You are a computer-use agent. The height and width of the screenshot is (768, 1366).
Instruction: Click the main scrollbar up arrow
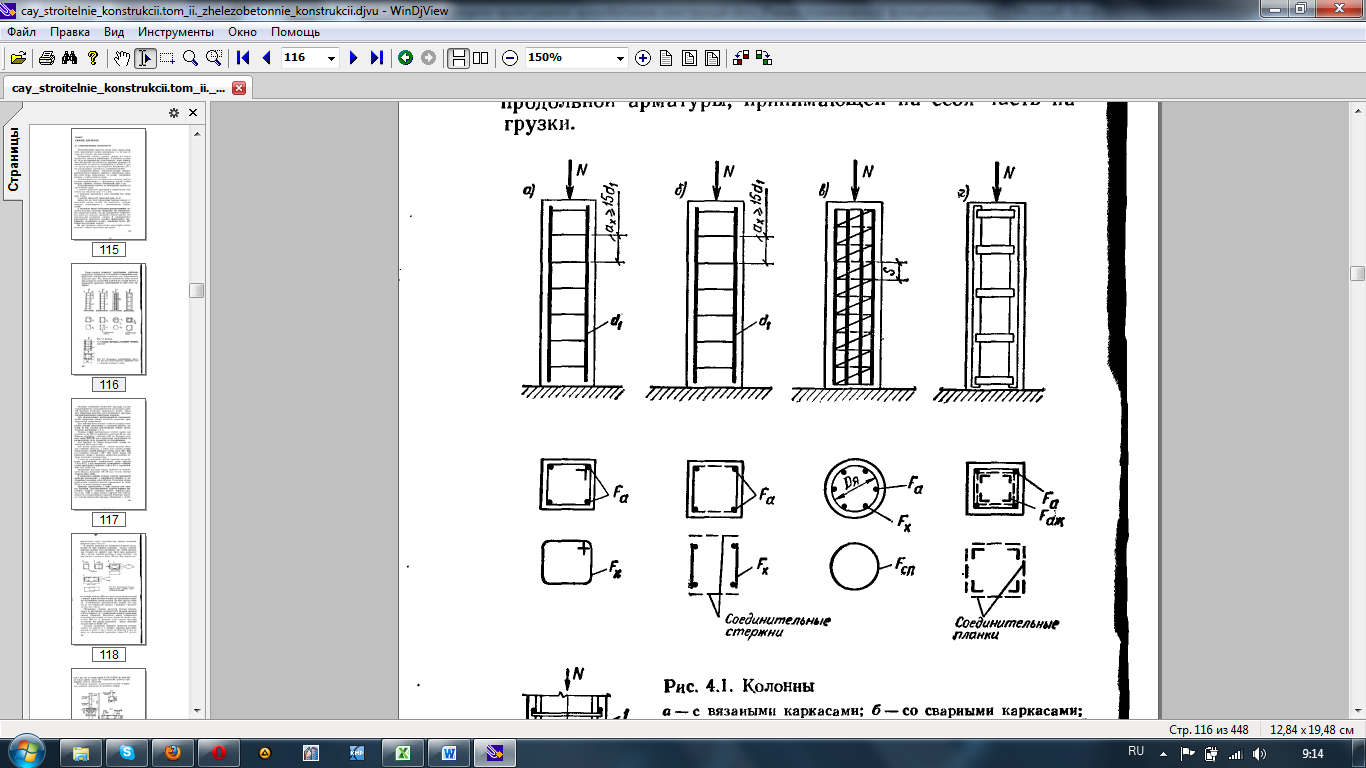[1357, 108]
